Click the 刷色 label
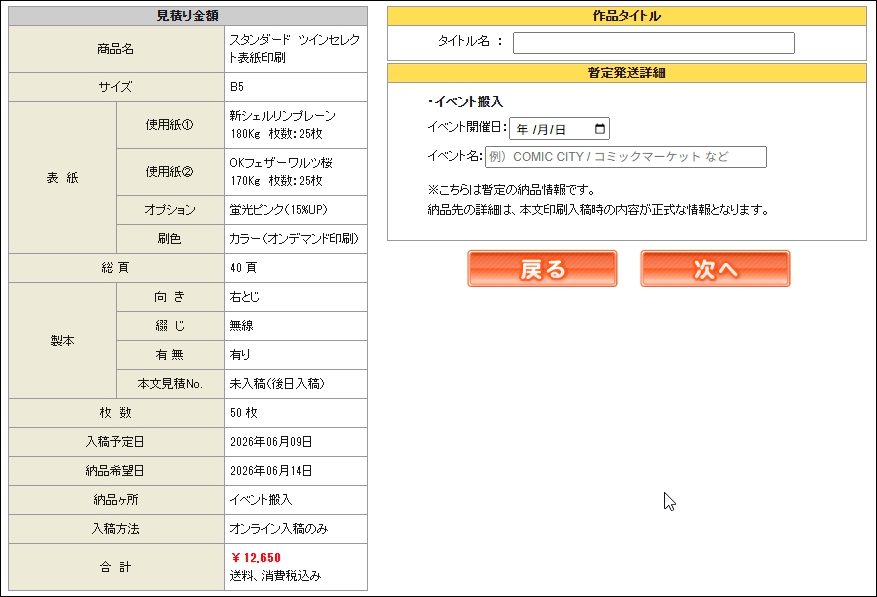Viewport: 877px width, 597px height. tap(170, 239)
